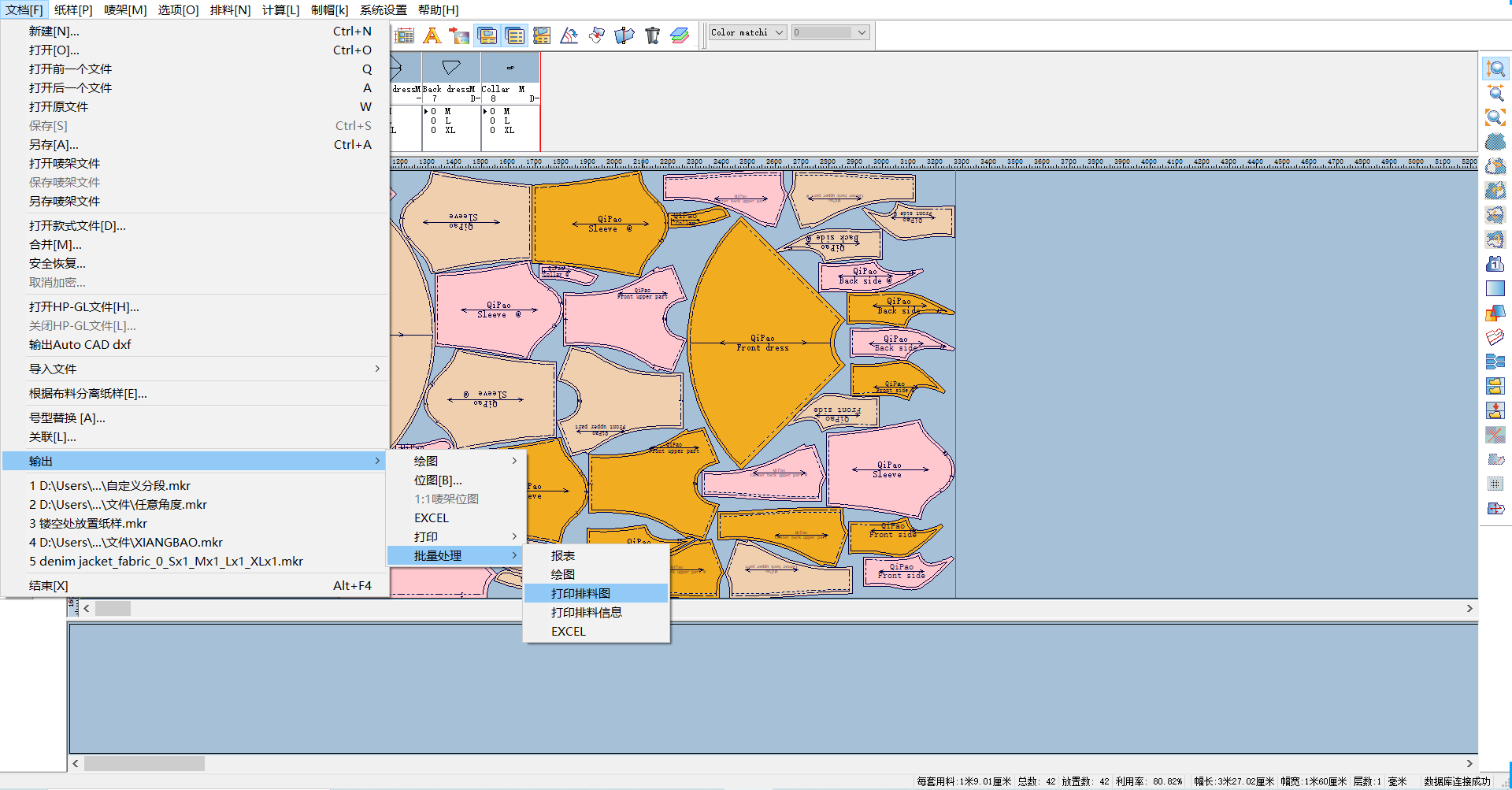The height and width of the screenshot is (790, 1512).
Task: Click the orange Front dress piece
Action: point(762,343)
